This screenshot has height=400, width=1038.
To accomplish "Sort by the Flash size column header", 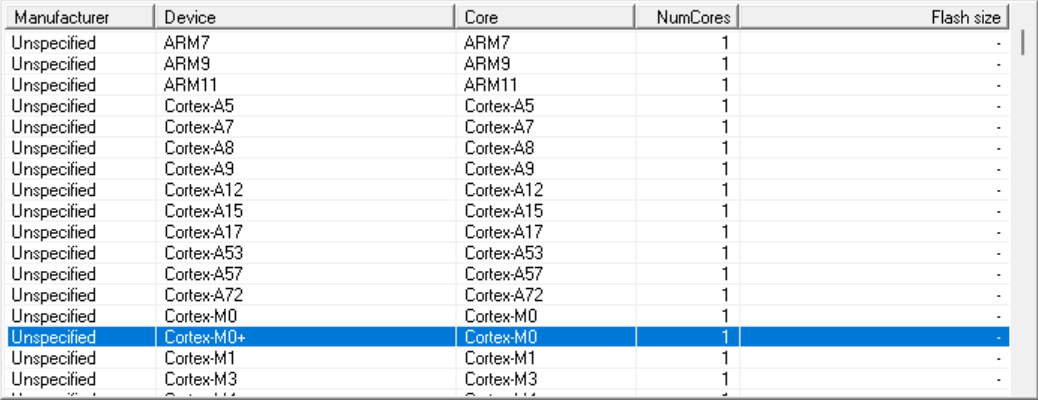I will coord(874,17).
